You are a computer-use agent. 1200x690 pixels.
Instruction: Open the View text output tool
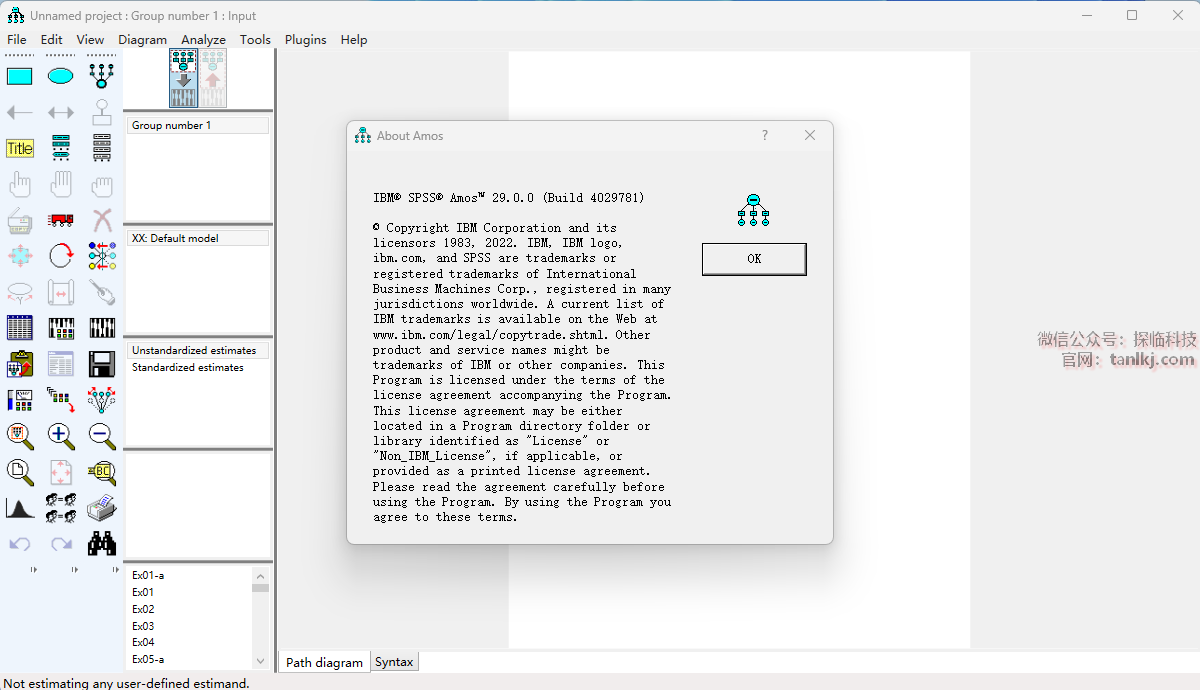click(x=61, y=364)
